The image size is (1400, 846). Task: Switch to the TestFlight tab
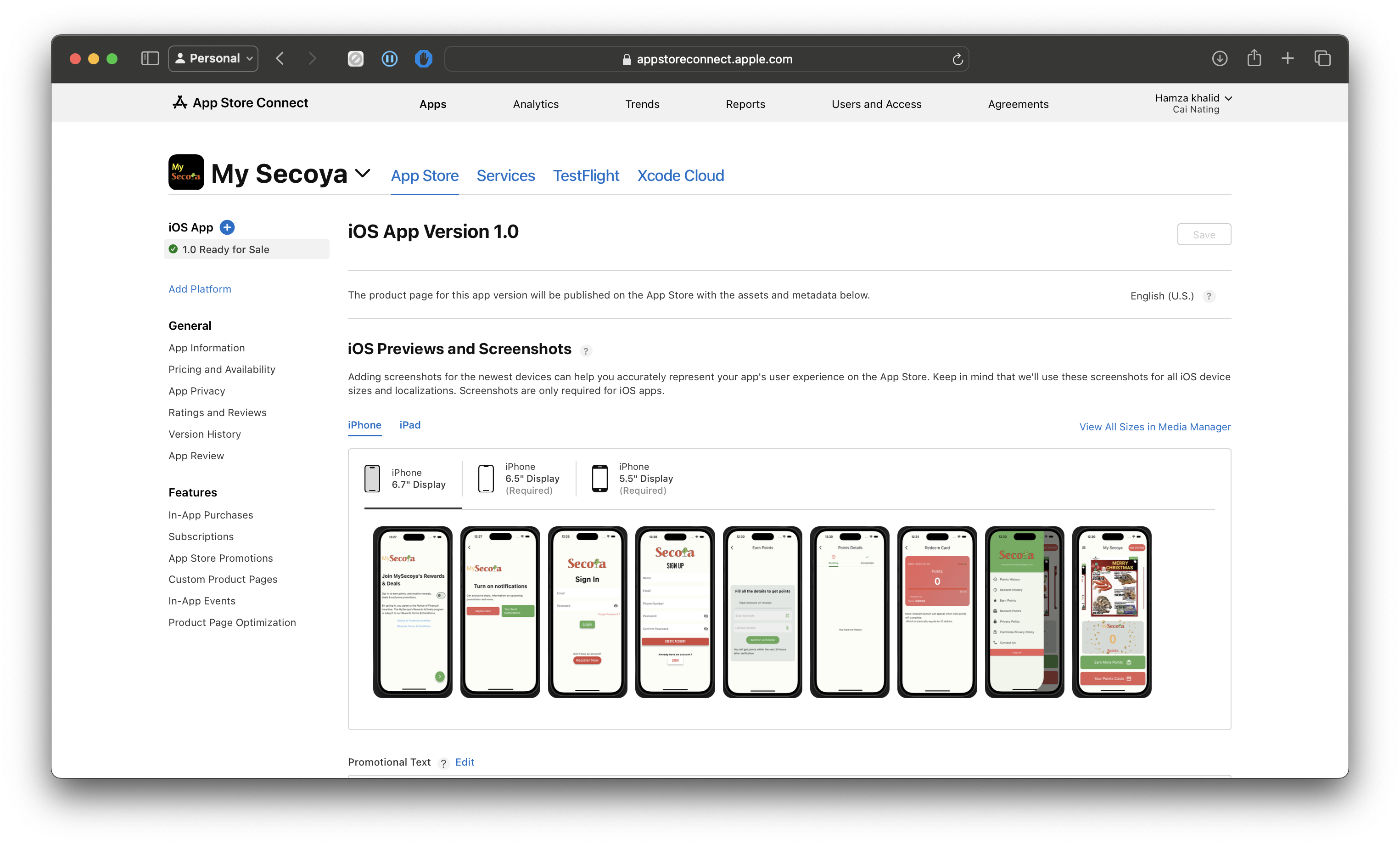(586, 176)
